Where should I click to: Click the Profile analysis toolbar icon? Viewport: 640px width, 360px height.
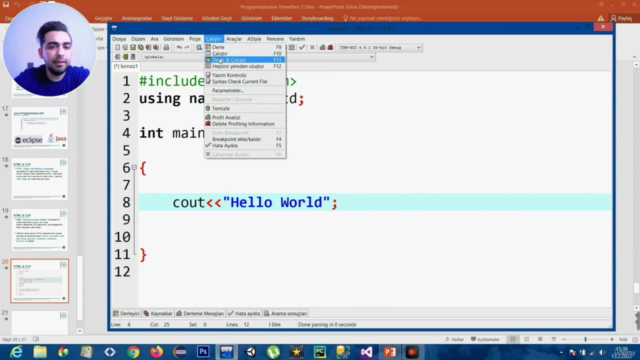pos(322,47)
